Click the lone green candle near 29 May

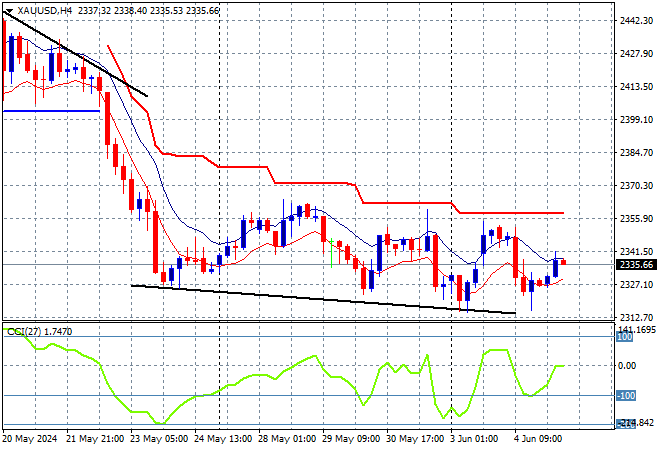[x=332, y=253]
